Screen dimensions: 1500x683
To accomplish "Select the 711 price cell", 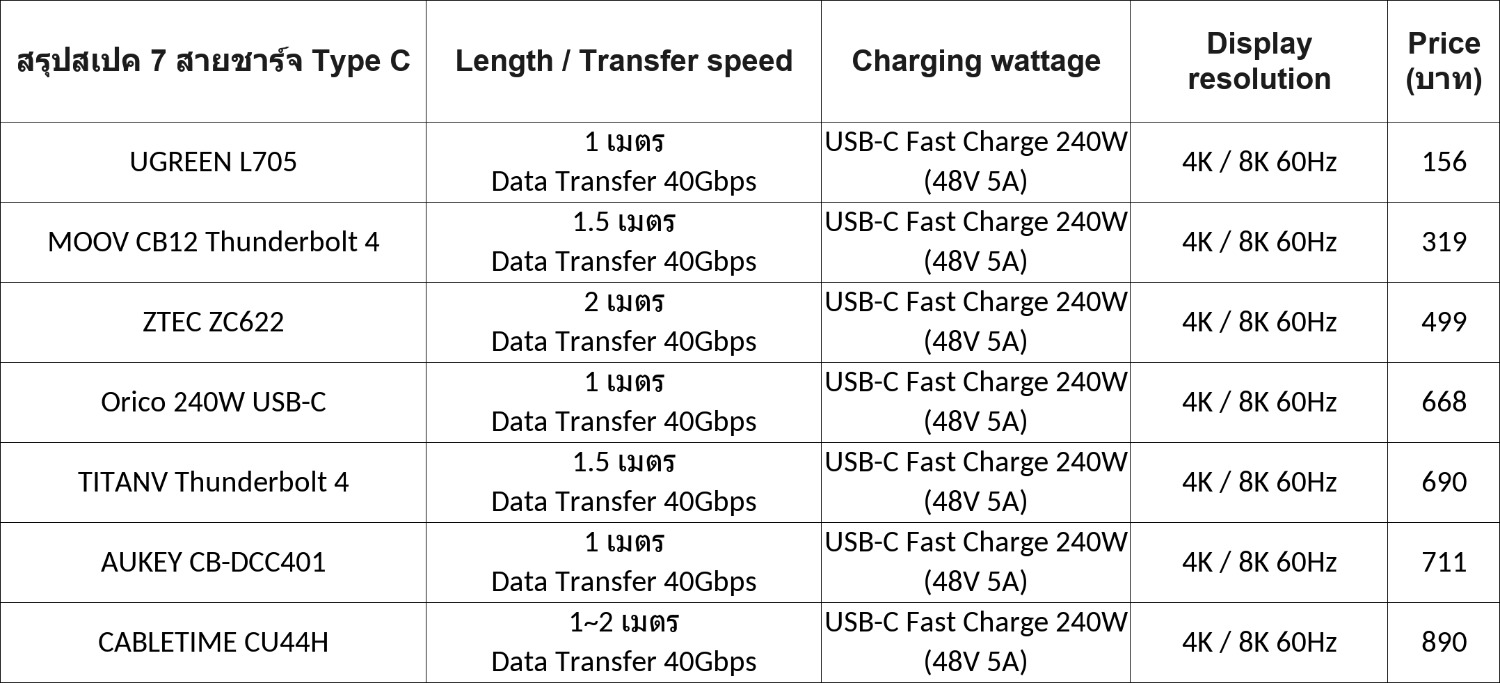I will 1443,562.
